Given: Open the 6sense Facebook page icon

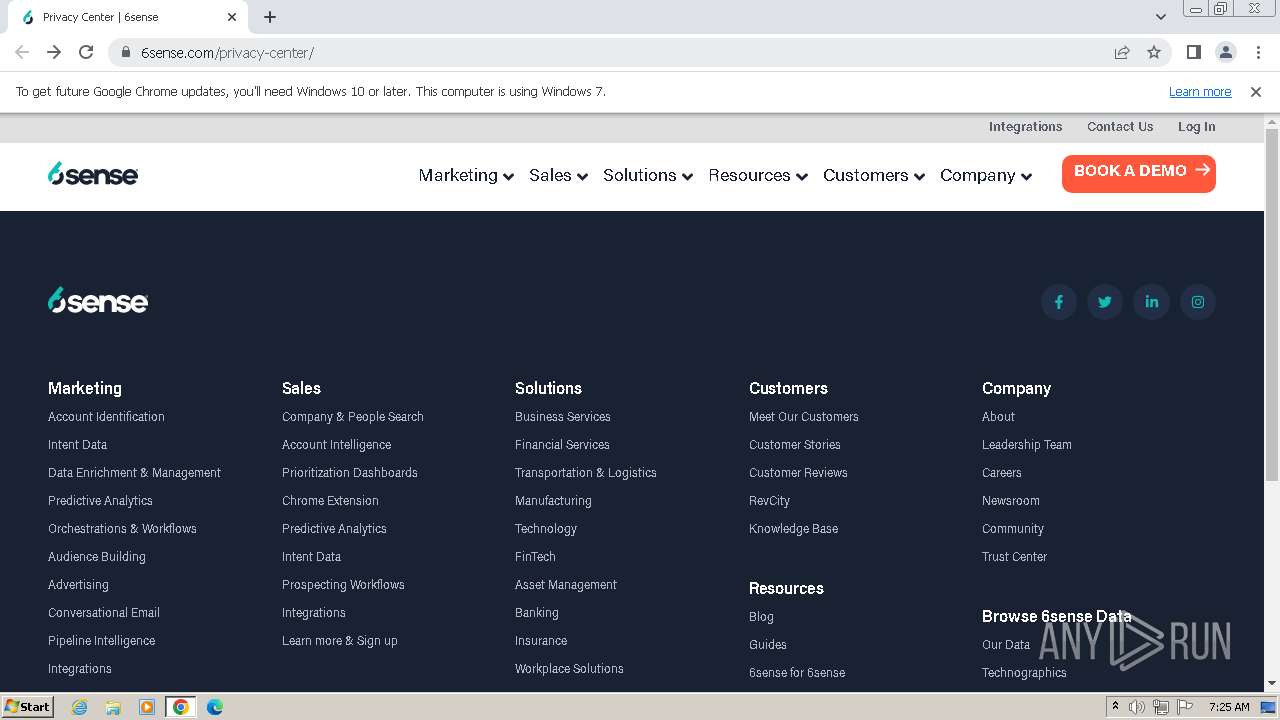Looking at the screenshot, I should coord(1058,302).
